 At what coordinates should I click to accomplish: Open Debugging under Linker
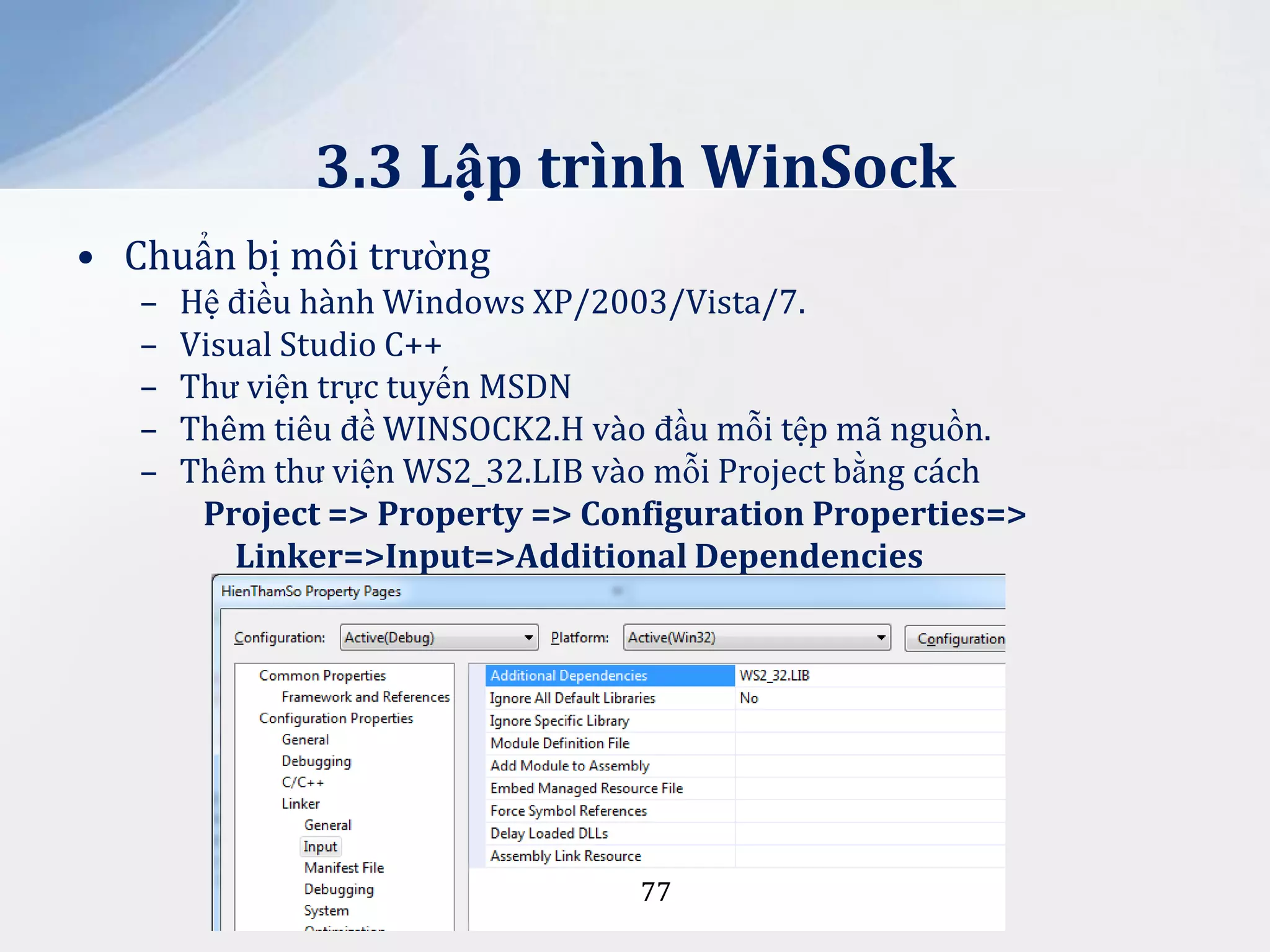pyautogui.click(x=339, y=889)
